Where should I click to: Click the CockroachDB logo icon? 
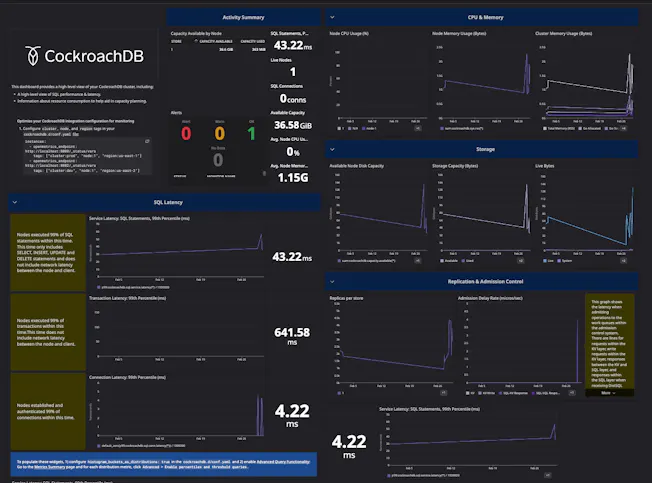(33, 56)
